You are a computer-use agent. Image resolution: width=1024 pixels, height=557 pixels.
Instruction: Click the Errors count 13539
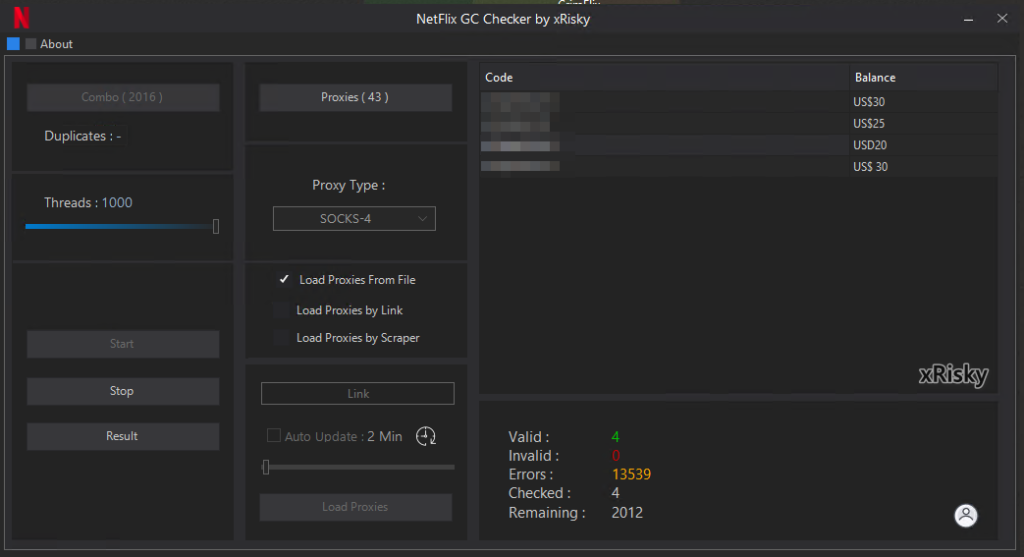[x=631, y=475]
